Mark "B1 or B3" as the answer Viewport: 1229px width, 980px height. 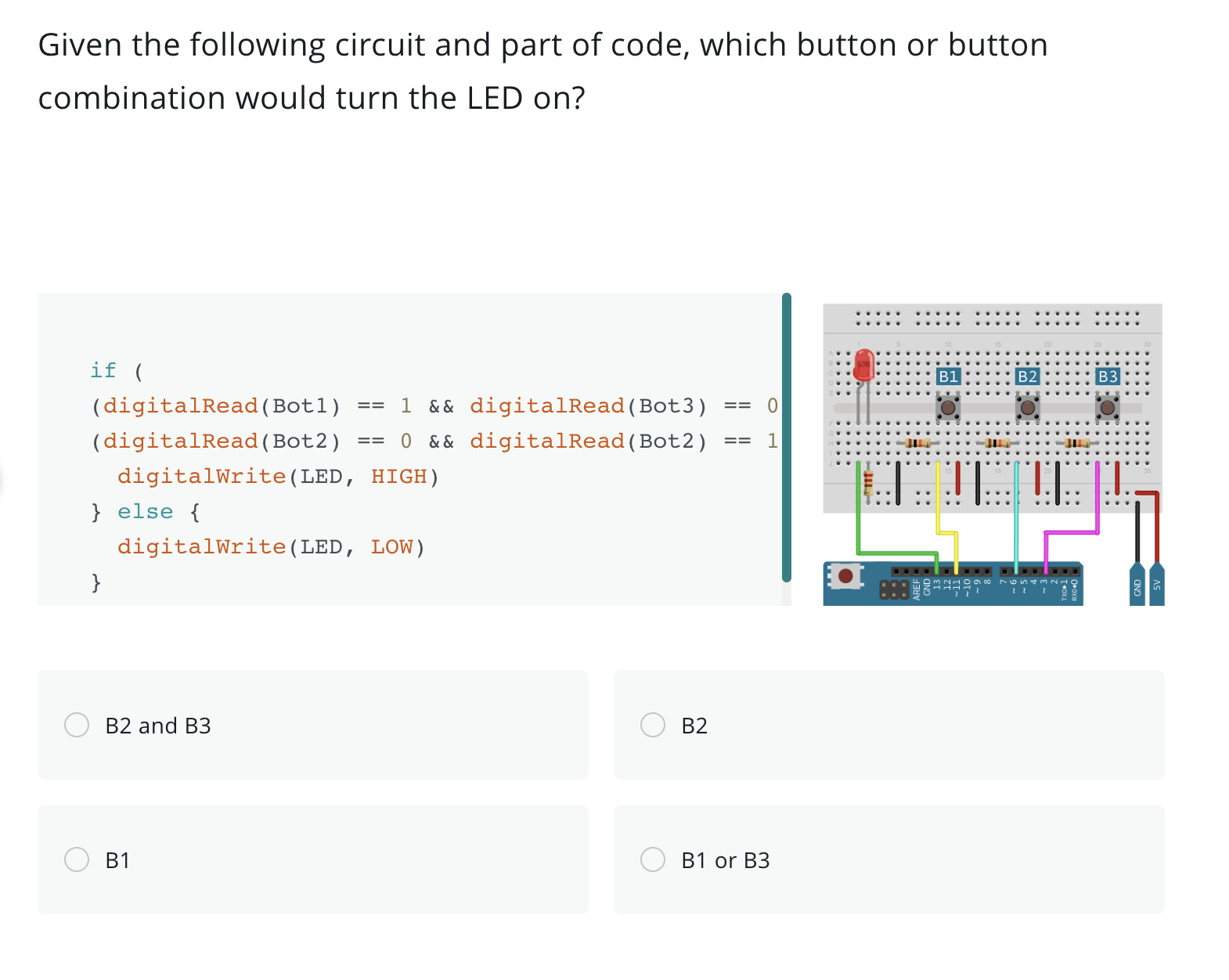653,859
